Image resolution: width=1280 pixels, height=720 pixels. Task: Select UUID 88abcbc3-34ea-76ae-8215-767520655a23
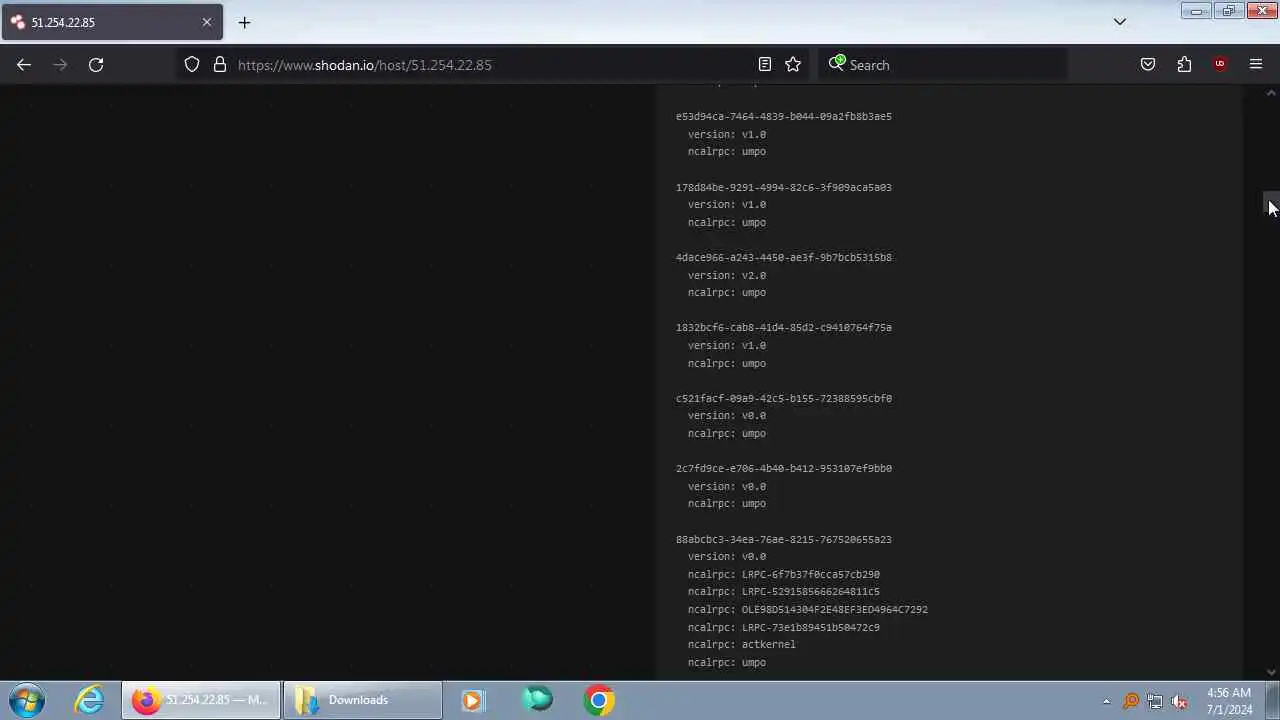tap(783, 539)
